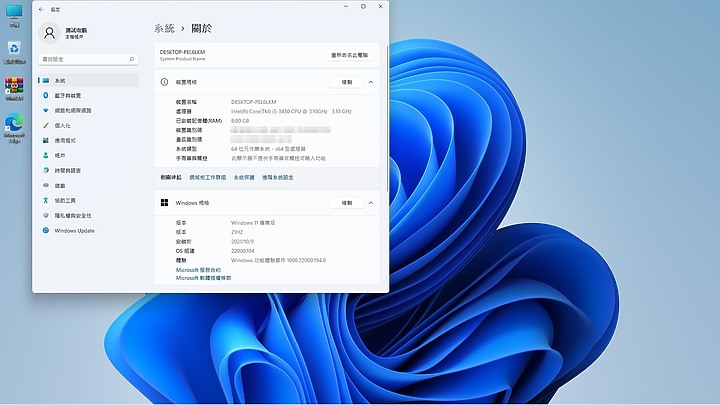720x405 pixels.
Task: Open the Microsoft 服務合約 link
Action: point(198,270)
